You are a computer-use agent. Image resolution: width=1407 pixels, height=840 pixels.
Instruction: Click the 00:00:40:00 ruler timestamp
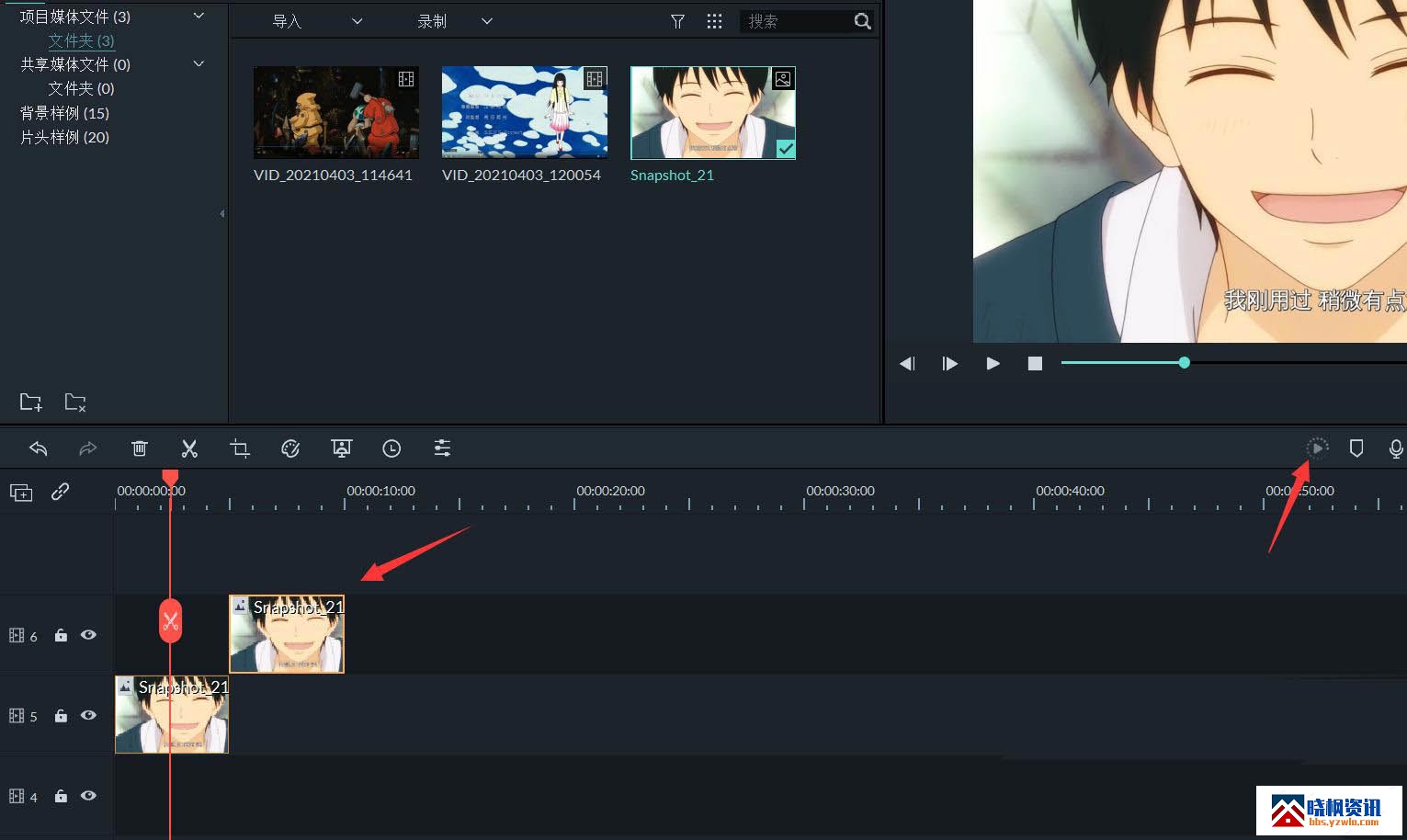point(1070,491)
